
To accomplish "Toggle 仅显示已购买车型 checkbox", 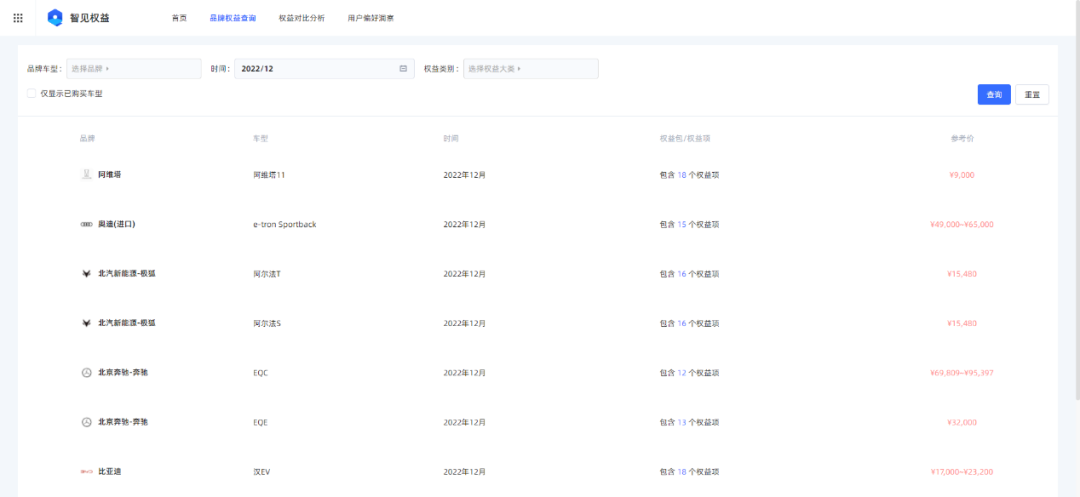I will click(x=31, y=94).
